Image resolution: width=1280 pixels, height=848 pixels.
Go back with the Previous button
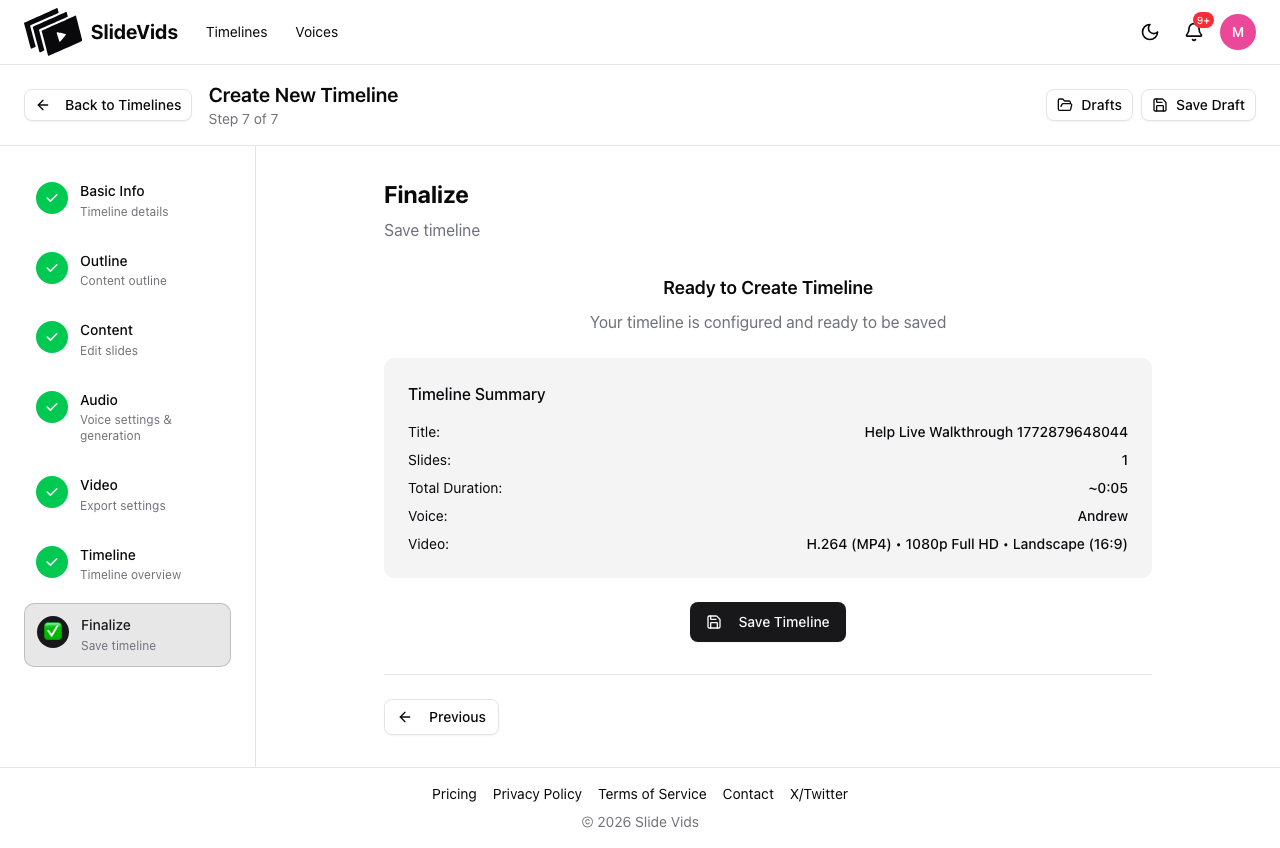click(441, 717)
